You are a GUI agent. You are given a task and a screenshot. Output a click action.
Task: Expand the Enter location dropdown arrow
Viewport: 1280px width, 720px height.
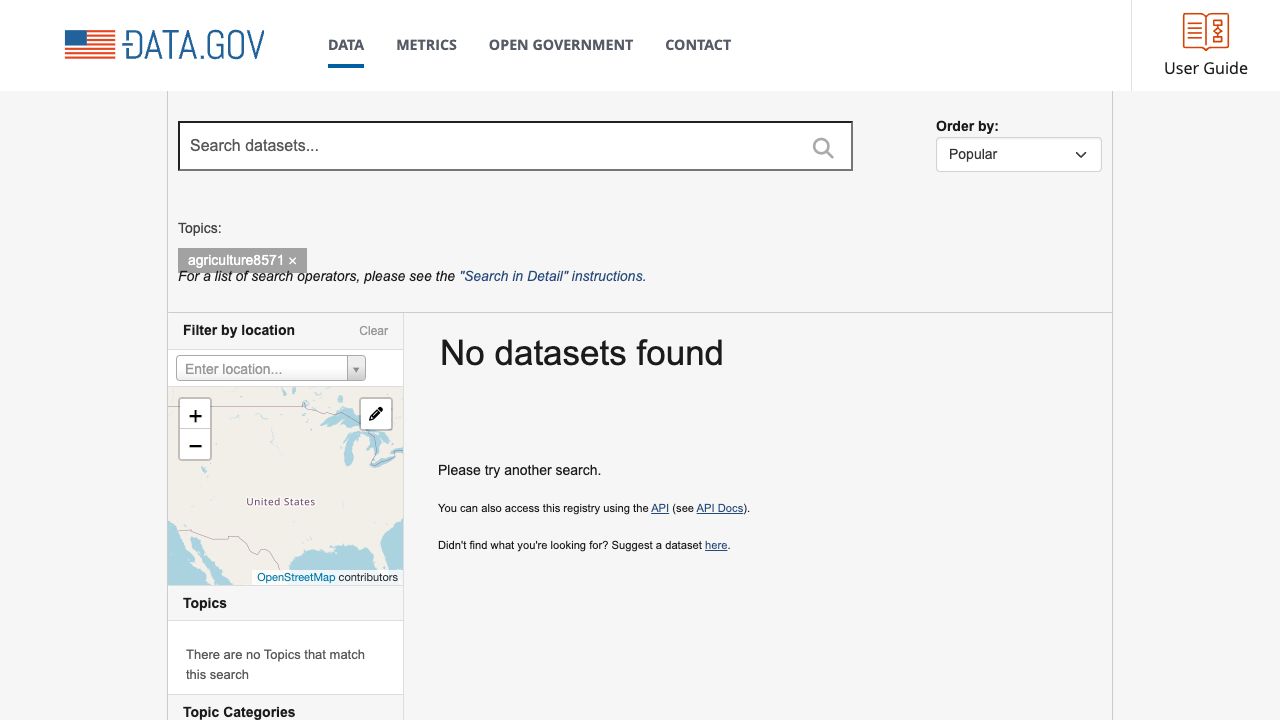[x=356, y=369]
